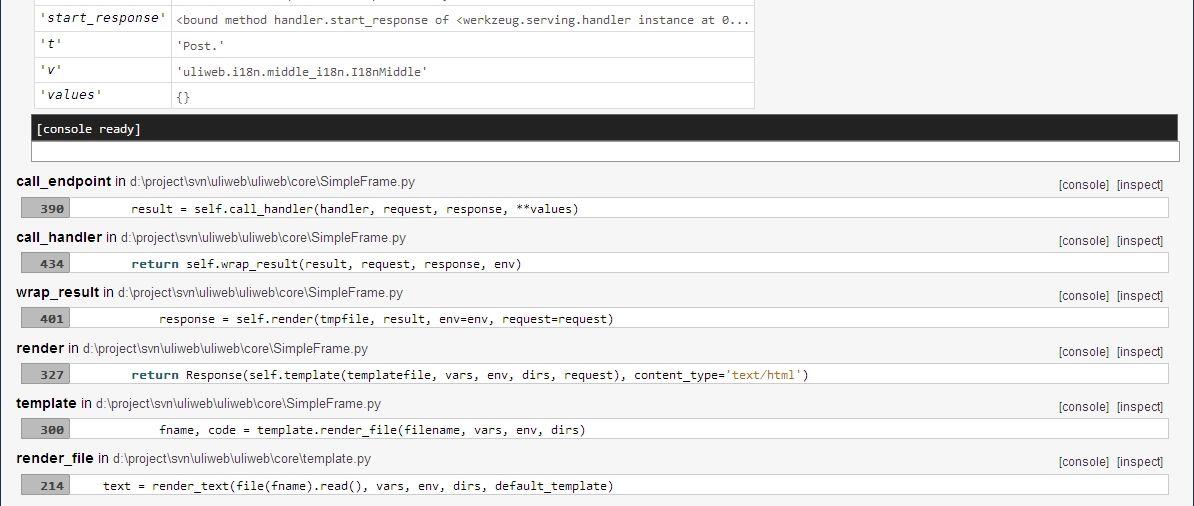
Task: Expand source line 214 render_text code
Action: point(357,486)
